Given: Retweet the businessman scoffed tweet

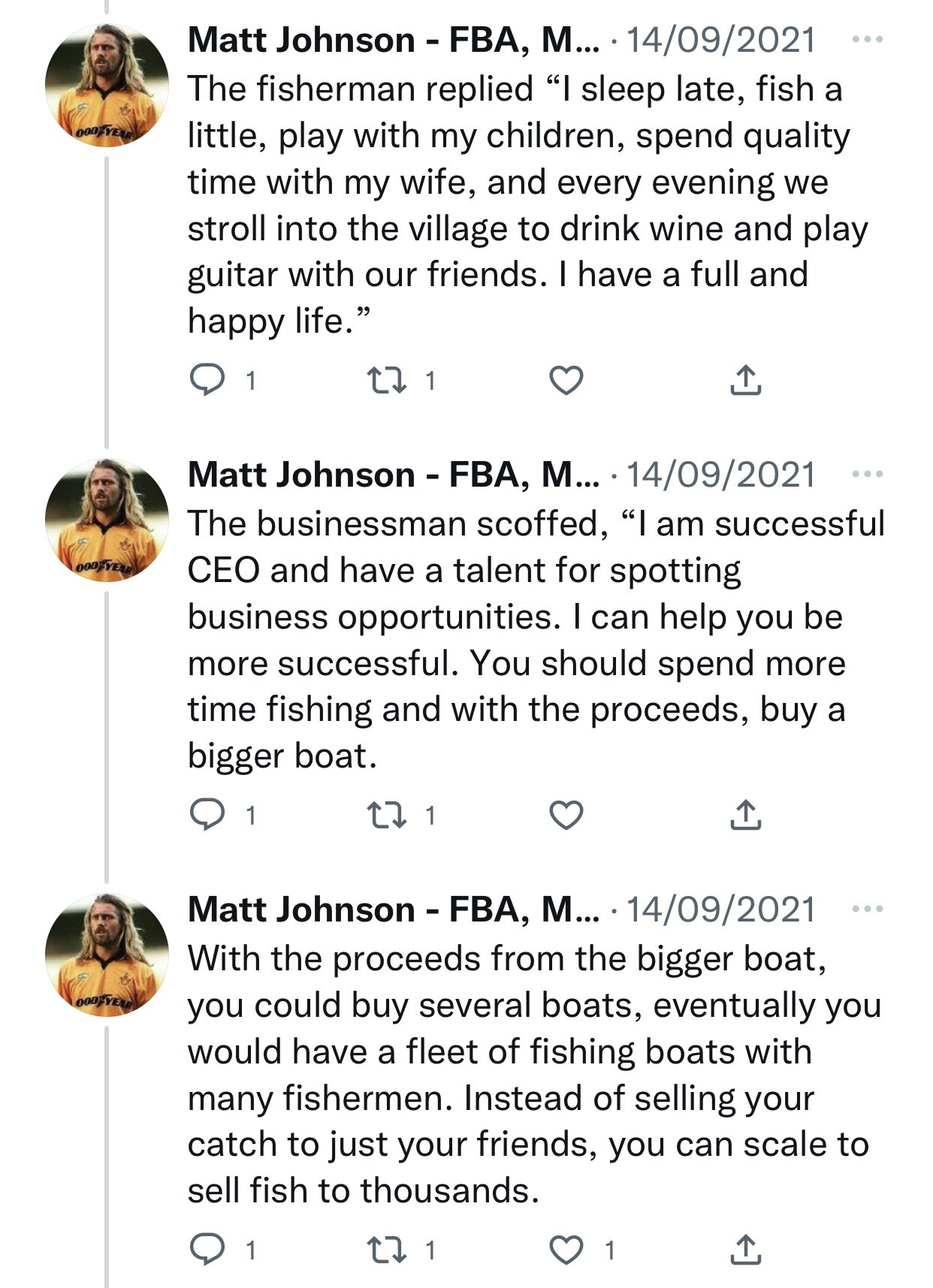Looking at the screenshot, I should point(386,814).
